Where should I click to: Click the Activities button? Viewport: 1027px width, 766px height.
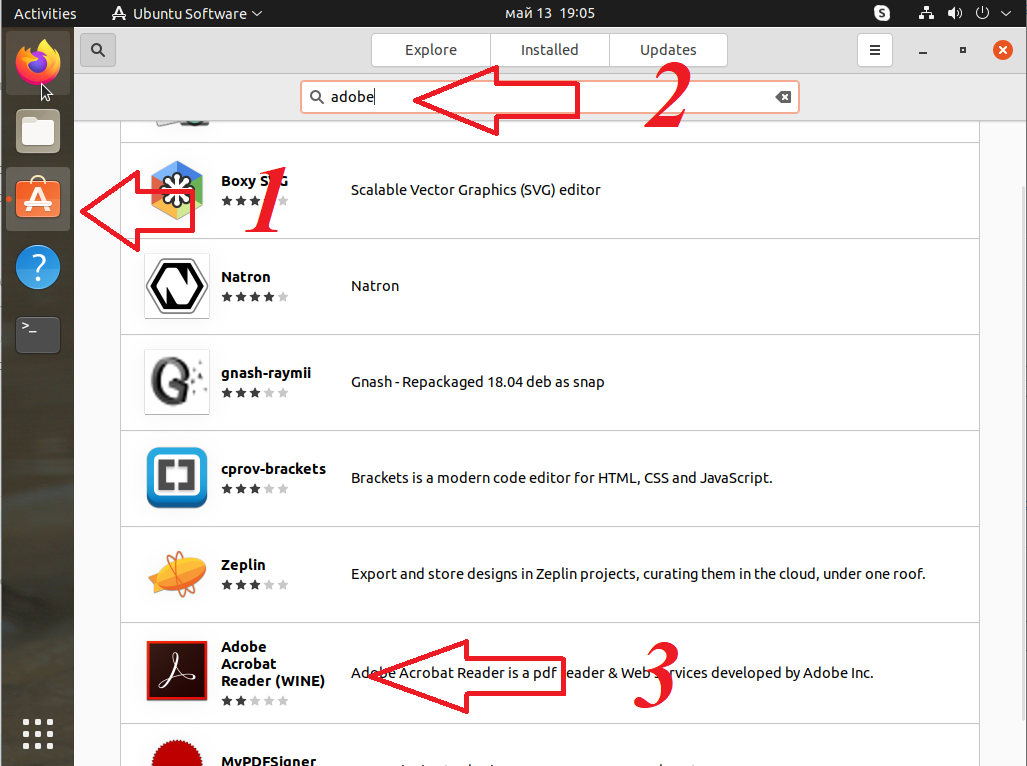click(x=45, y=14)
